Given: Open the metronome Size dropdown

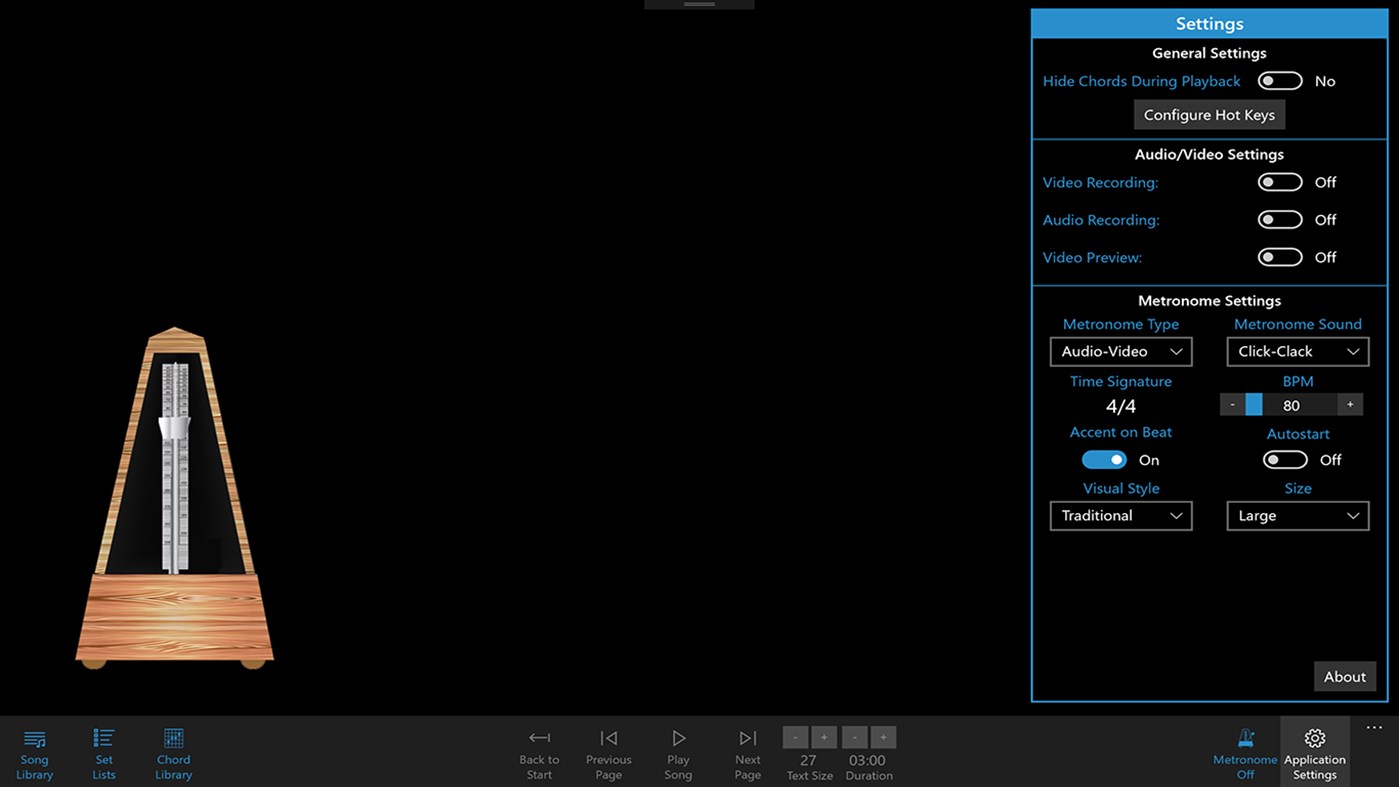Looking at the screenshot, I should click(x=1297, y=515).
